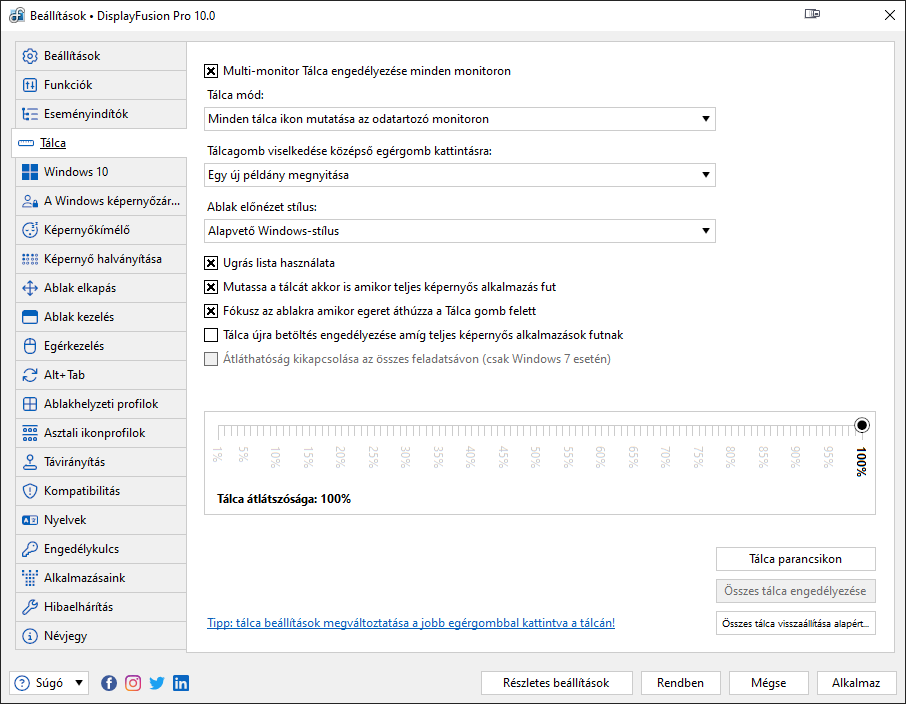Cancel with the Mégse button
The width and height of the screenshot is (906, 704).
768,683
